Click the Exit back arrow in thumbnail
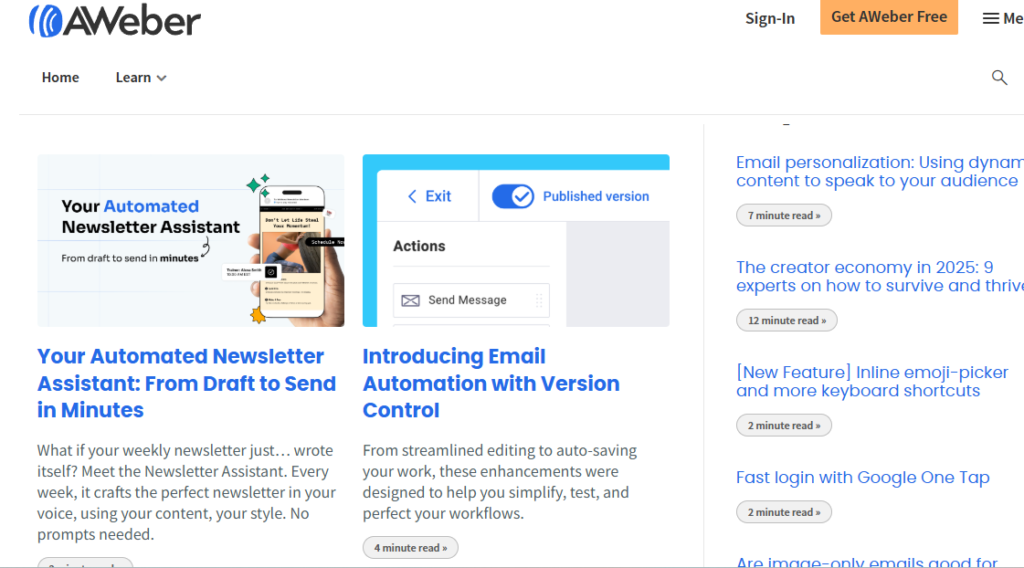The width and height of the screenshot is (1024, 568). click(x=412, y=197)
